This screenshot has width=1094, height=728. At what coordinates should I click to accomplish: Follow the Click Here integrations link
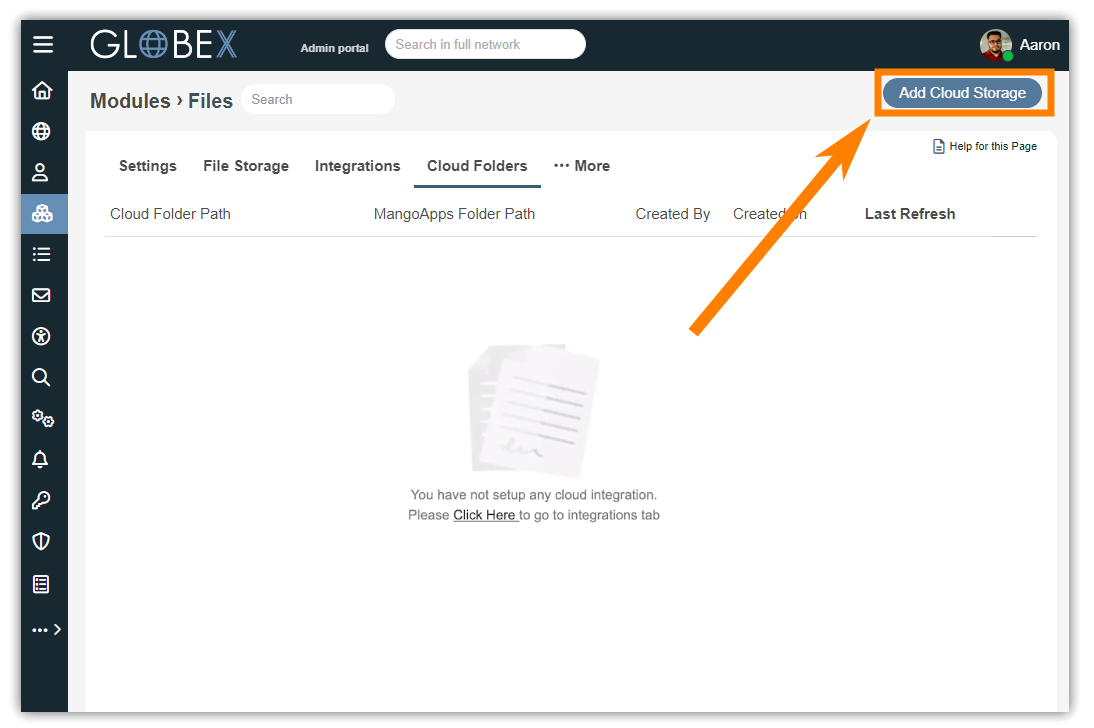(484, 515)
